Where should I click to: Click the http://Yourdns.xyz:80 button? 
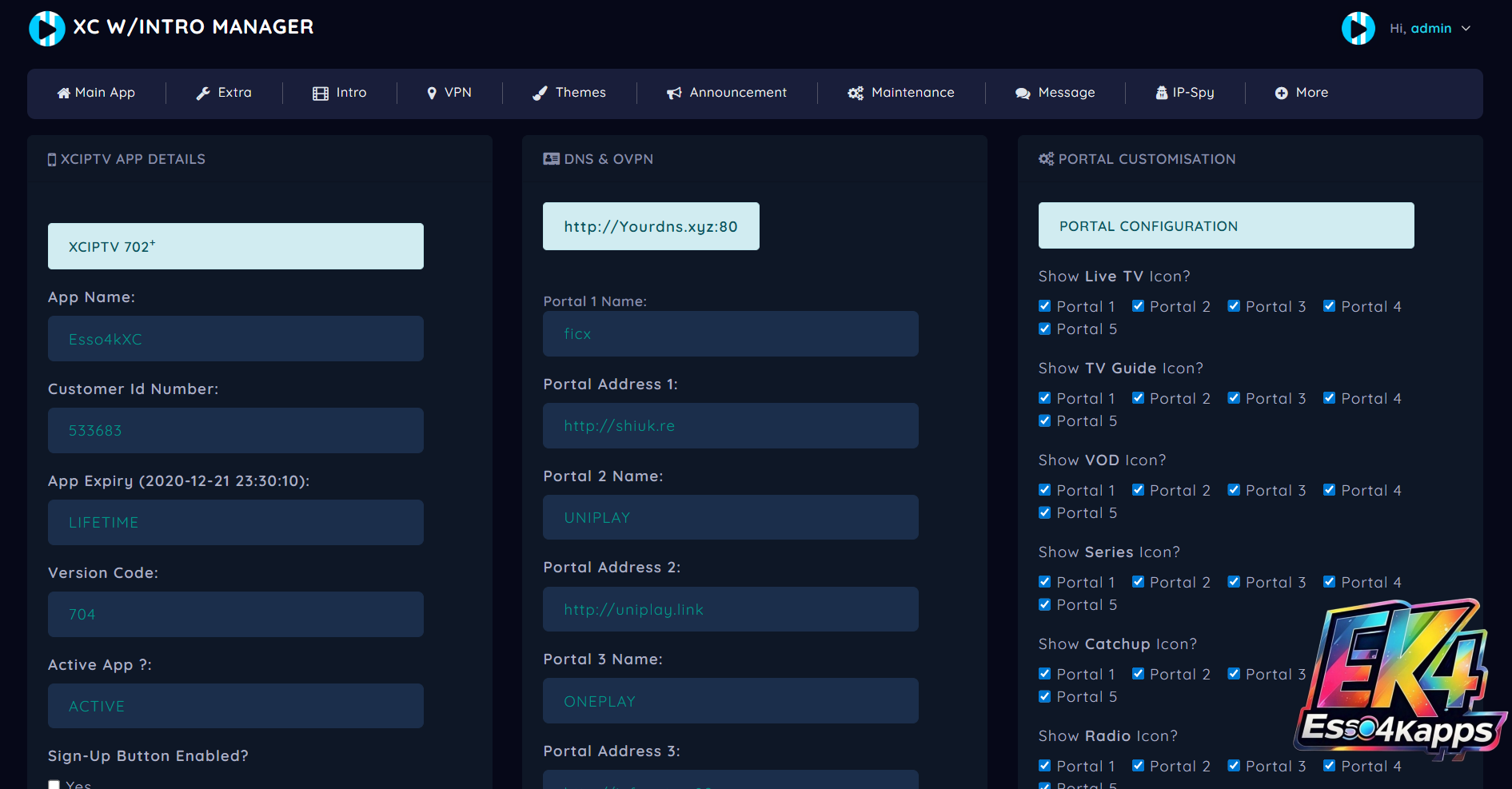coord(651,226)
